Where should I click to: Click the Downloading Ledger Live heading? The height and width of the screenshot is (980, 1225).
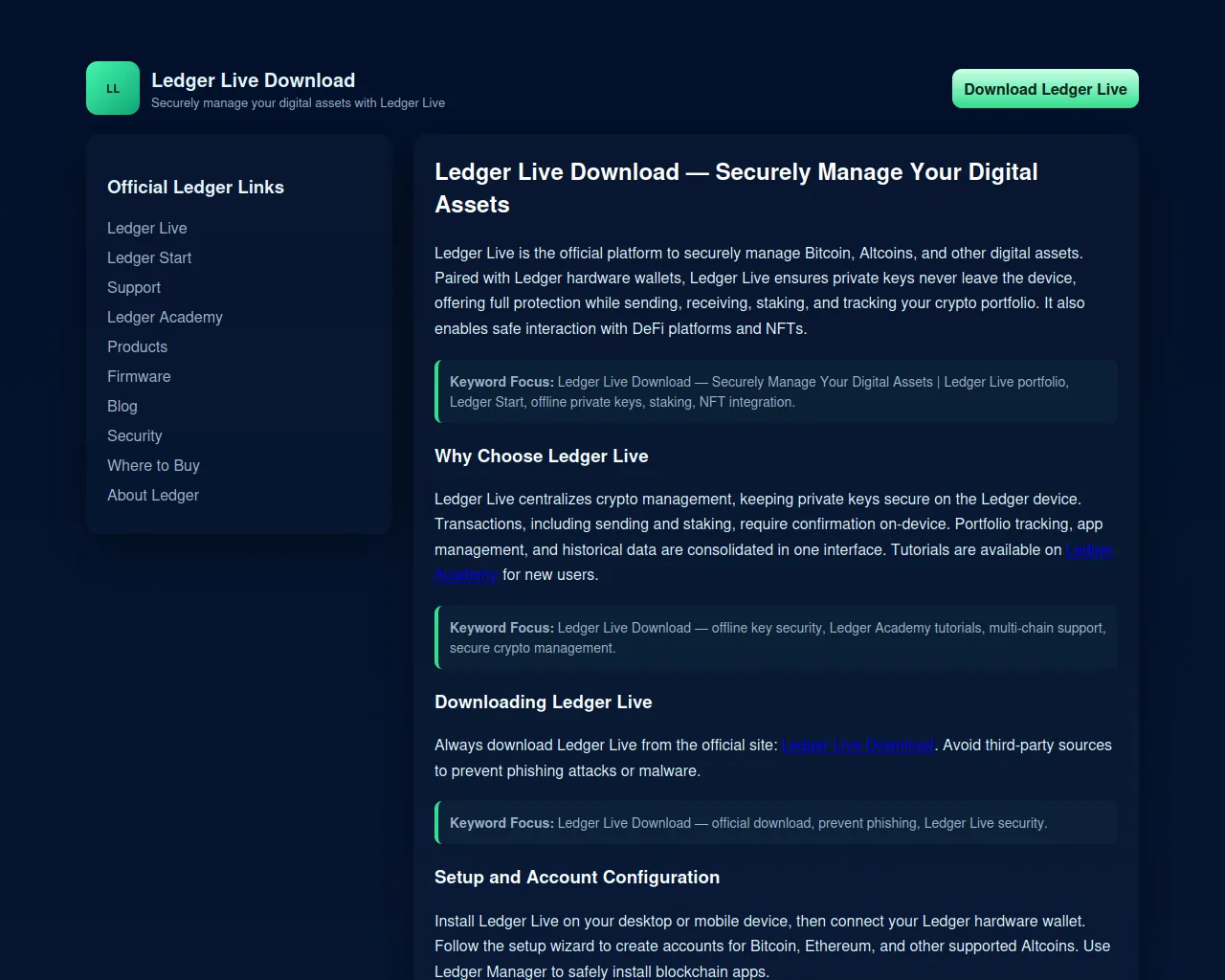544,702
